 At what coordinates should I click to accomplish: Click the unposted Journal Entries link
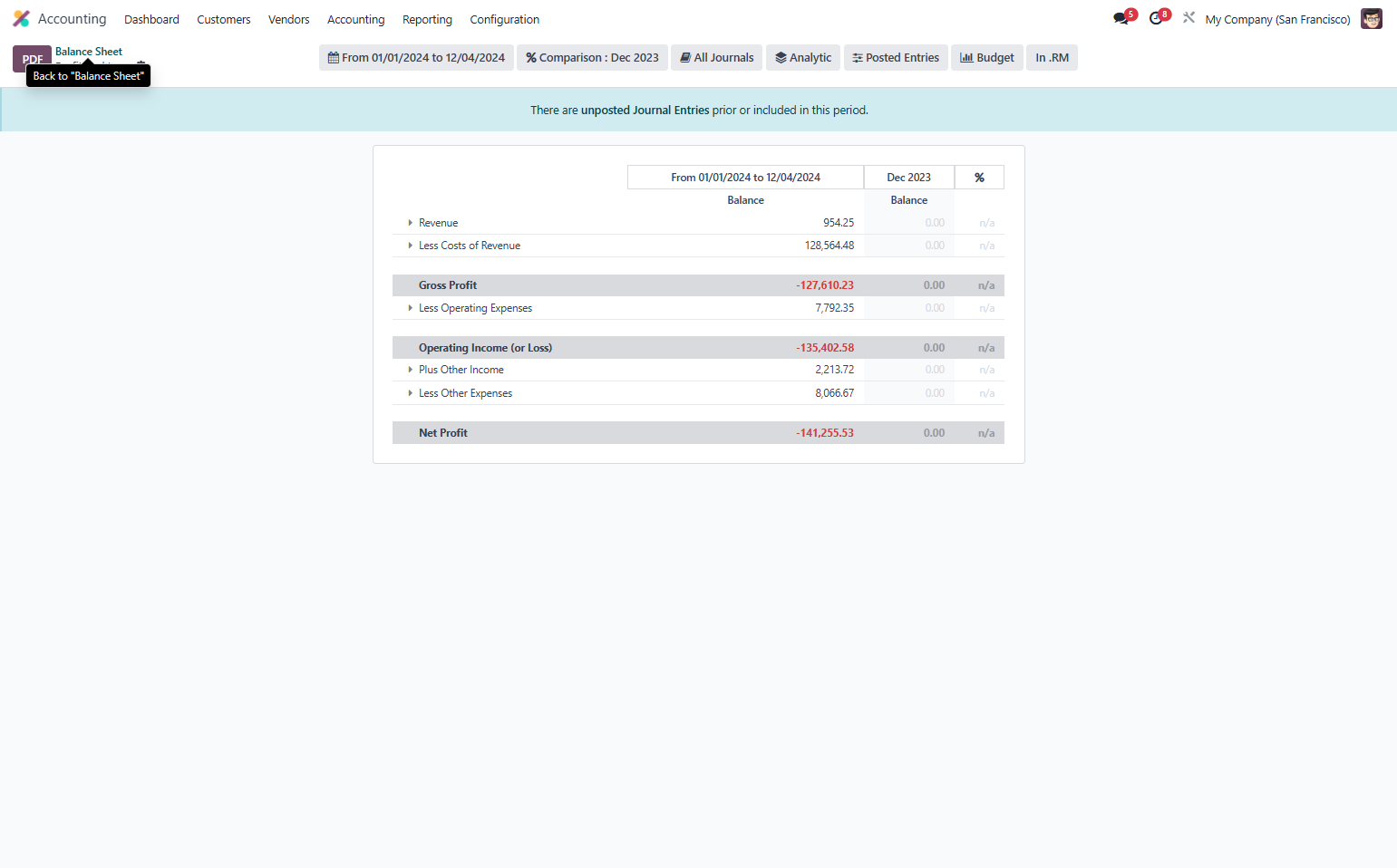[x=645, y=110]
